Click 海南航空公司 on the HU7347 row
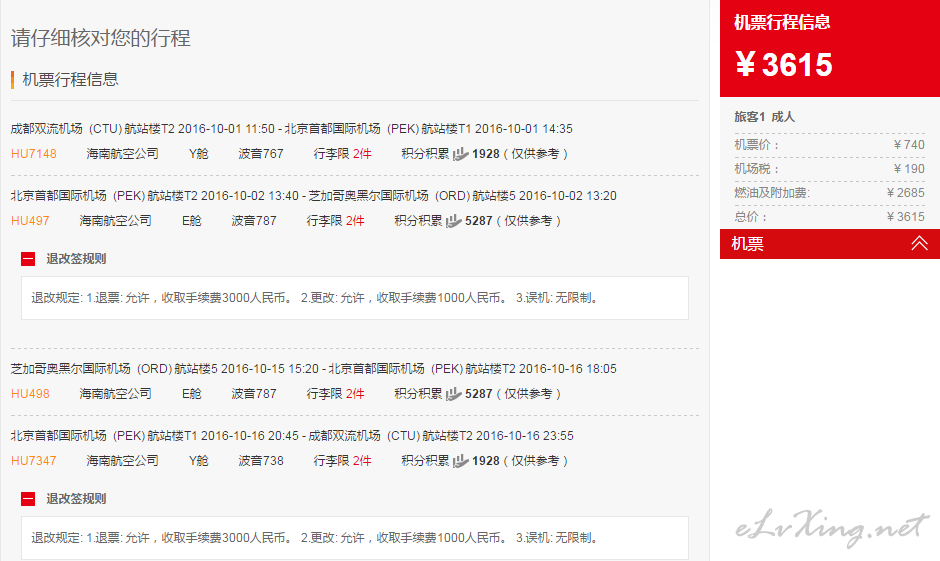The image size is (940, 561). coord(122,461)
